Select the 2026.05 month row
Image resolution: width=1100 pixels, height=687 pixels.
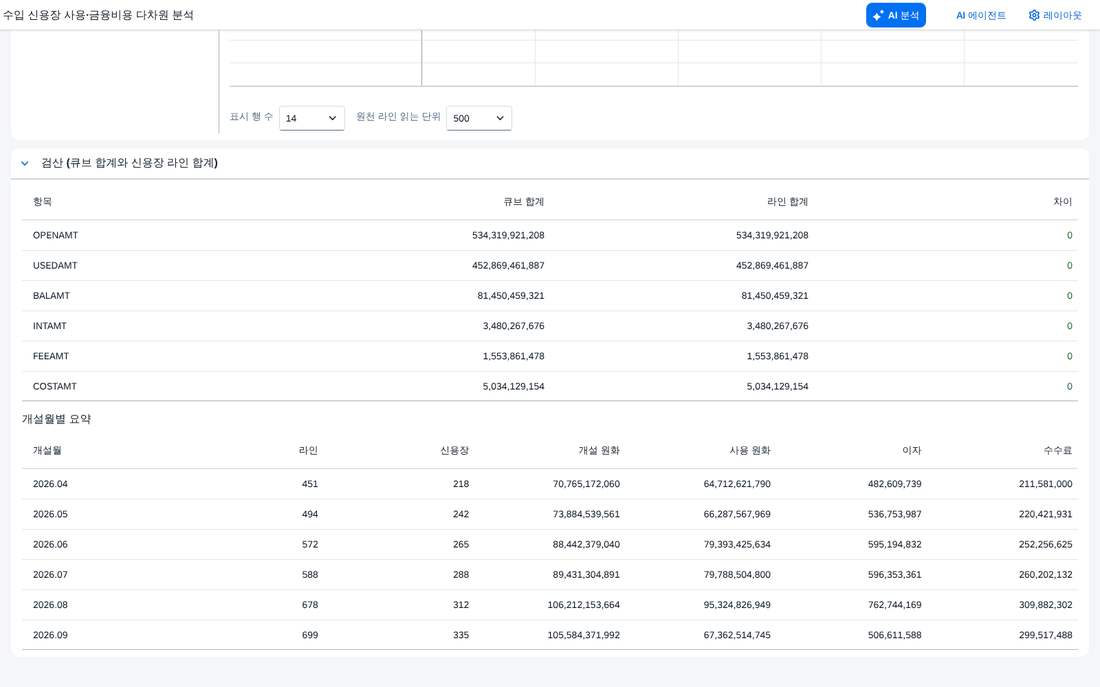(550, 514)
